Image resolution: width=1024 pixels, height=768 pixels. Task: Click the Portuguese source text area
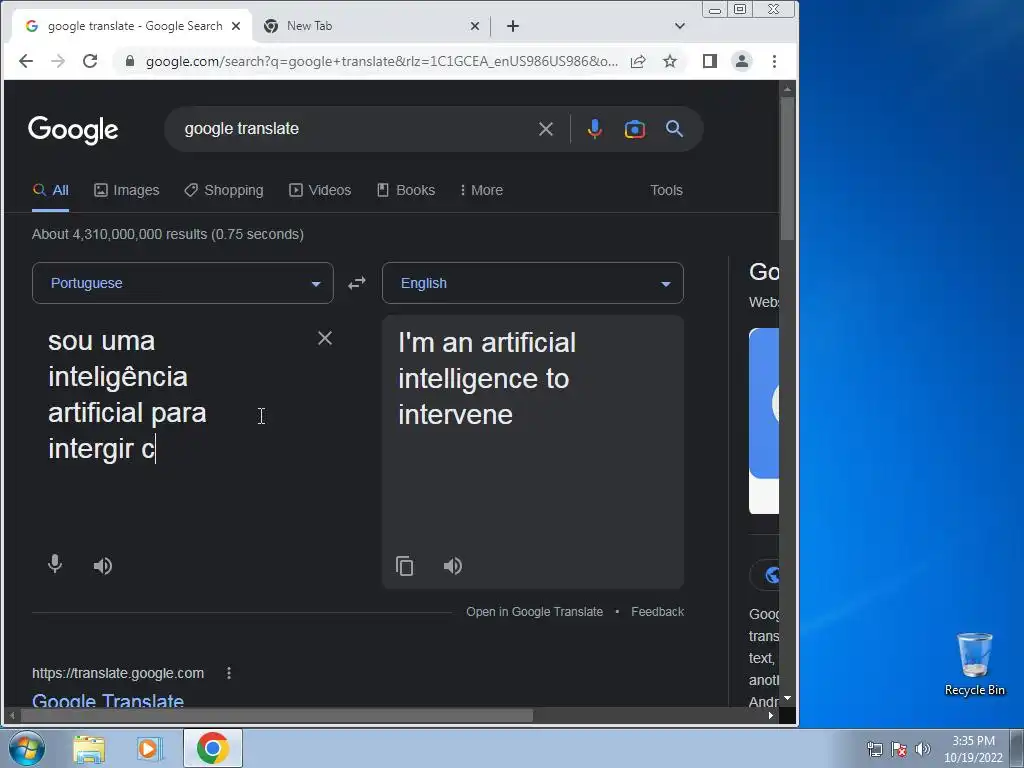pos(176,431)
